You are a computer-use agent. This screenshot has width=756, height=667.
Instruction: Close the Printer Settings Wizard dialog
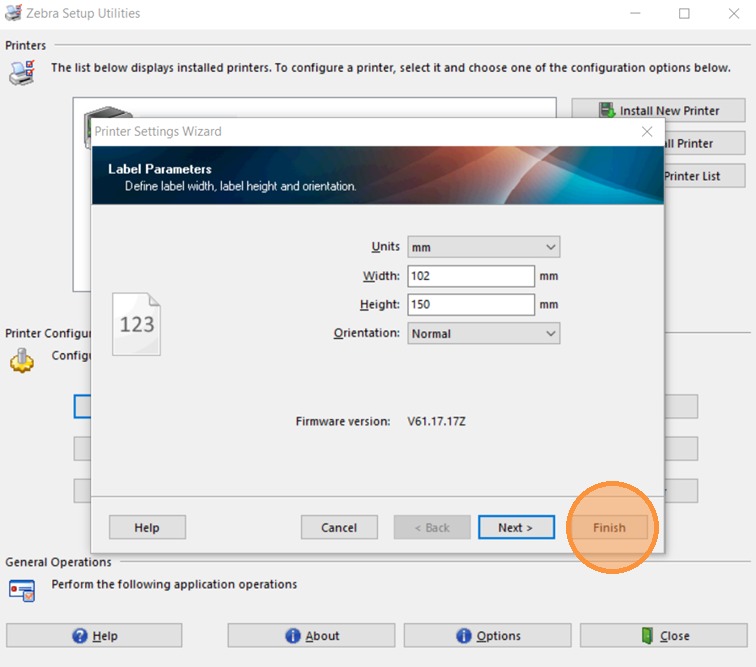[647, 131]
